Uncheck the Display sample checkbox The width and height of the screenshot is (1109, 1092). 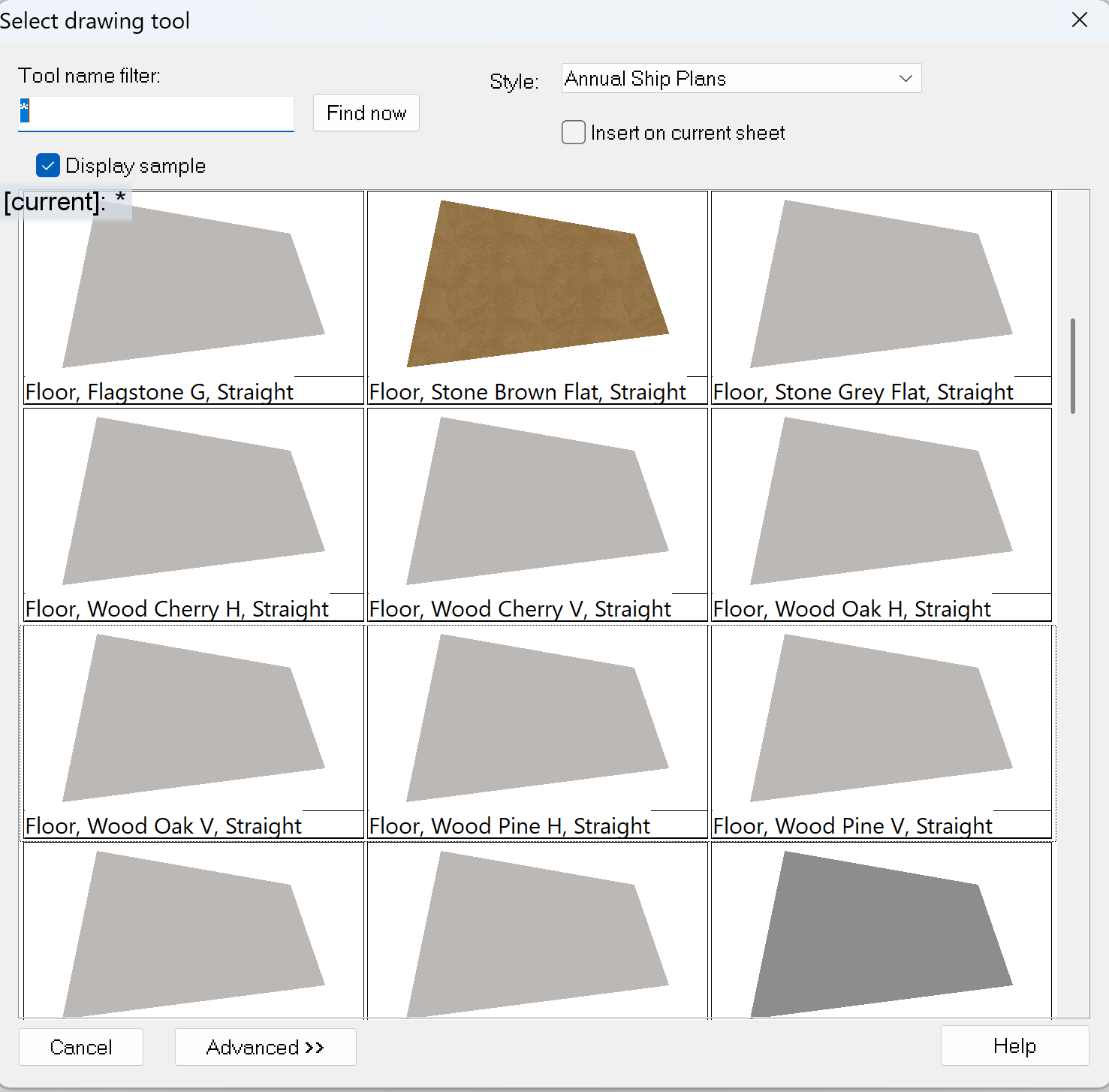click(x=48, y=166)
